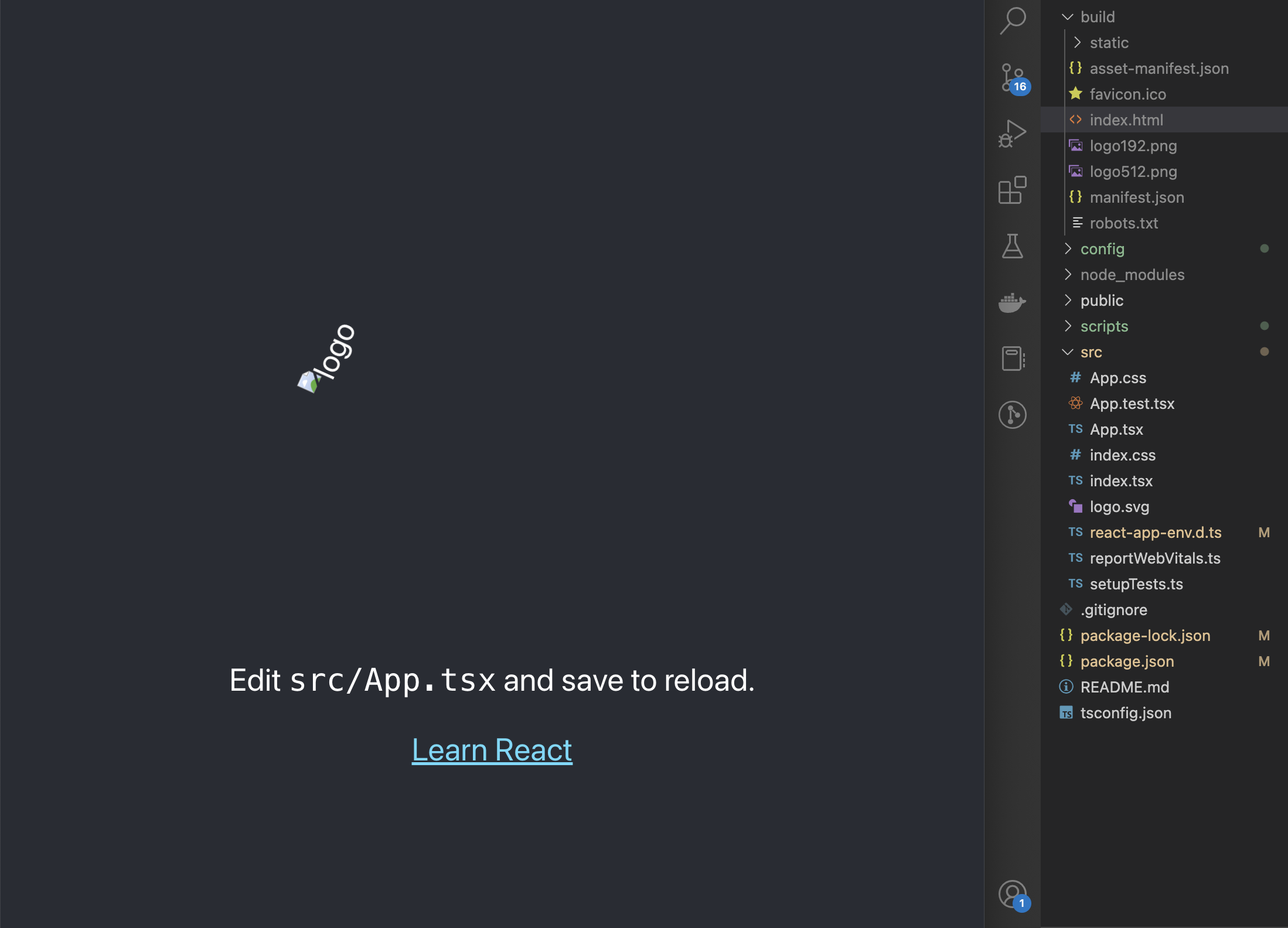
Task: Click the Learn React link
Action: click(492, 750)
